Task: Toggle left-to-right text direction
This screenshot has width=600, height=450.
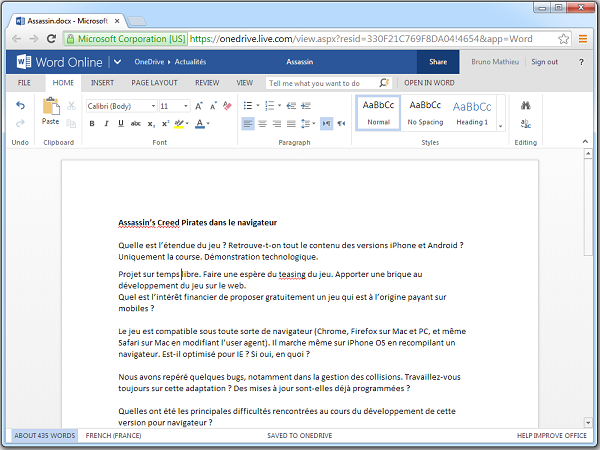Action: (x=326, y=124)
